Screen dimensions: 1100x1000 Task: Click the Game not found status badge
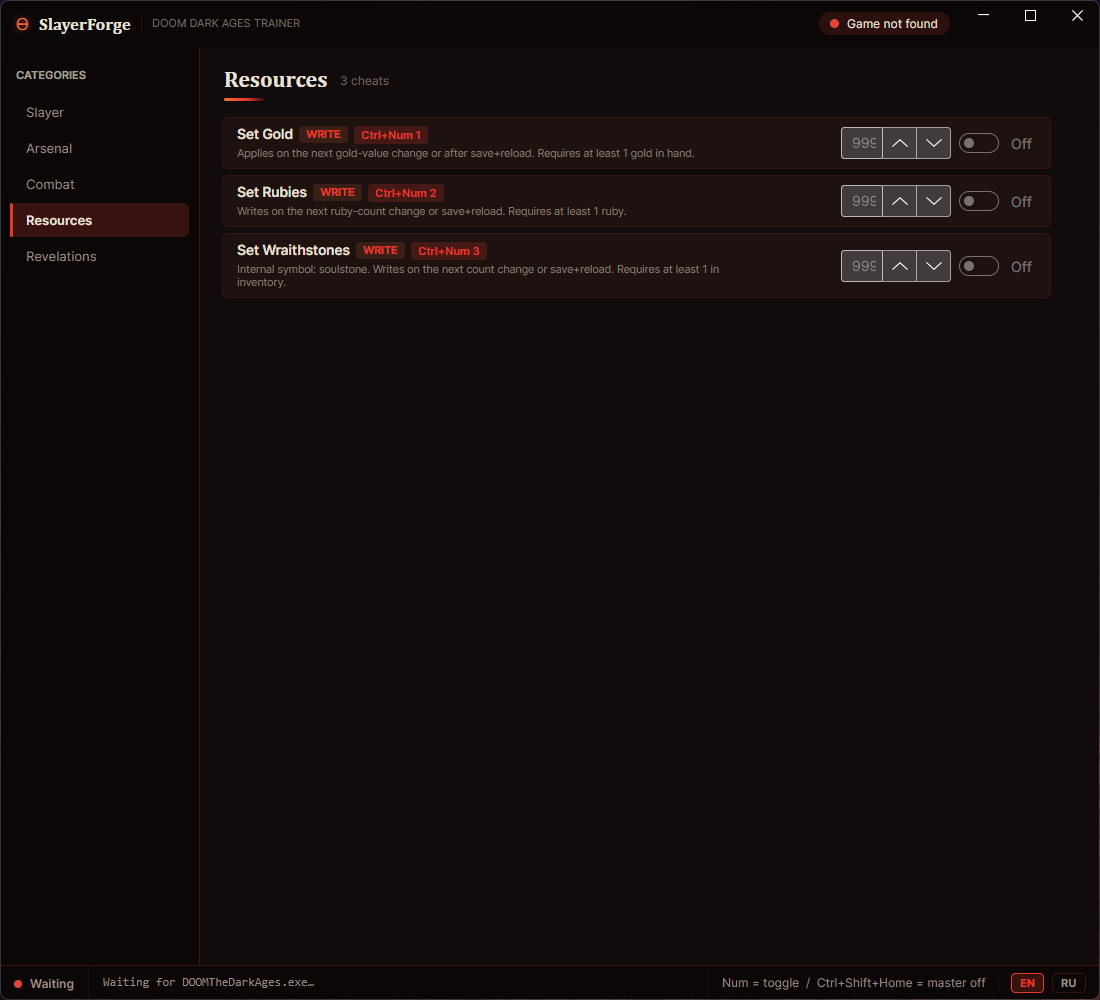[x=884, y=24]
